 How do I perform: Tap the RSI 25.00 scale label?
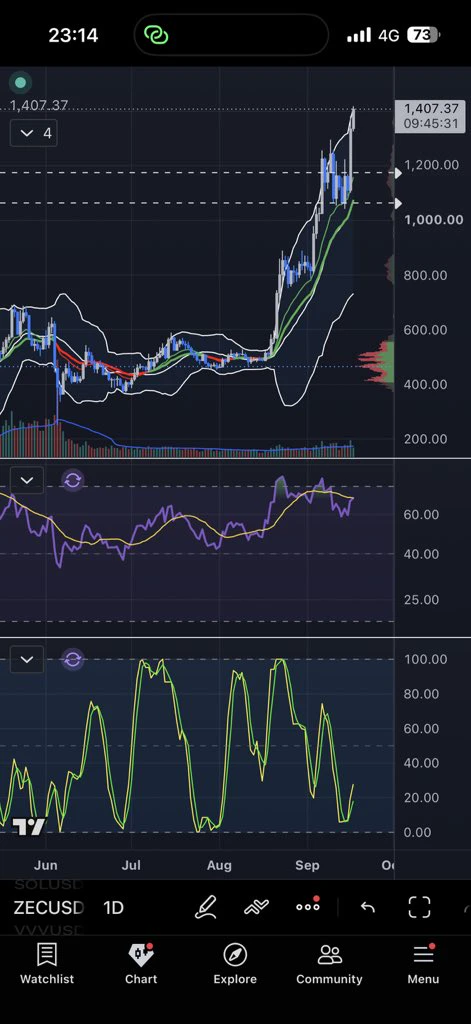click(x=421, y=600)
